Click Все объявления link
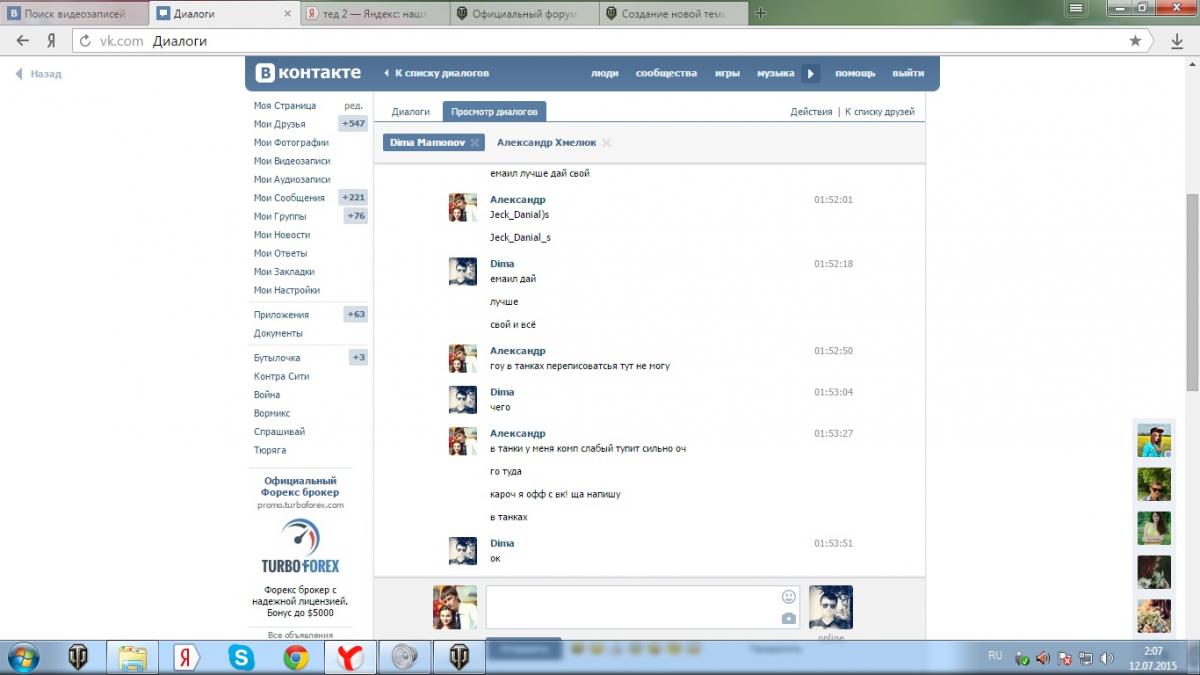Image resolution: width=1200 pixels, height=675 pixels. [x=300, y=635]
